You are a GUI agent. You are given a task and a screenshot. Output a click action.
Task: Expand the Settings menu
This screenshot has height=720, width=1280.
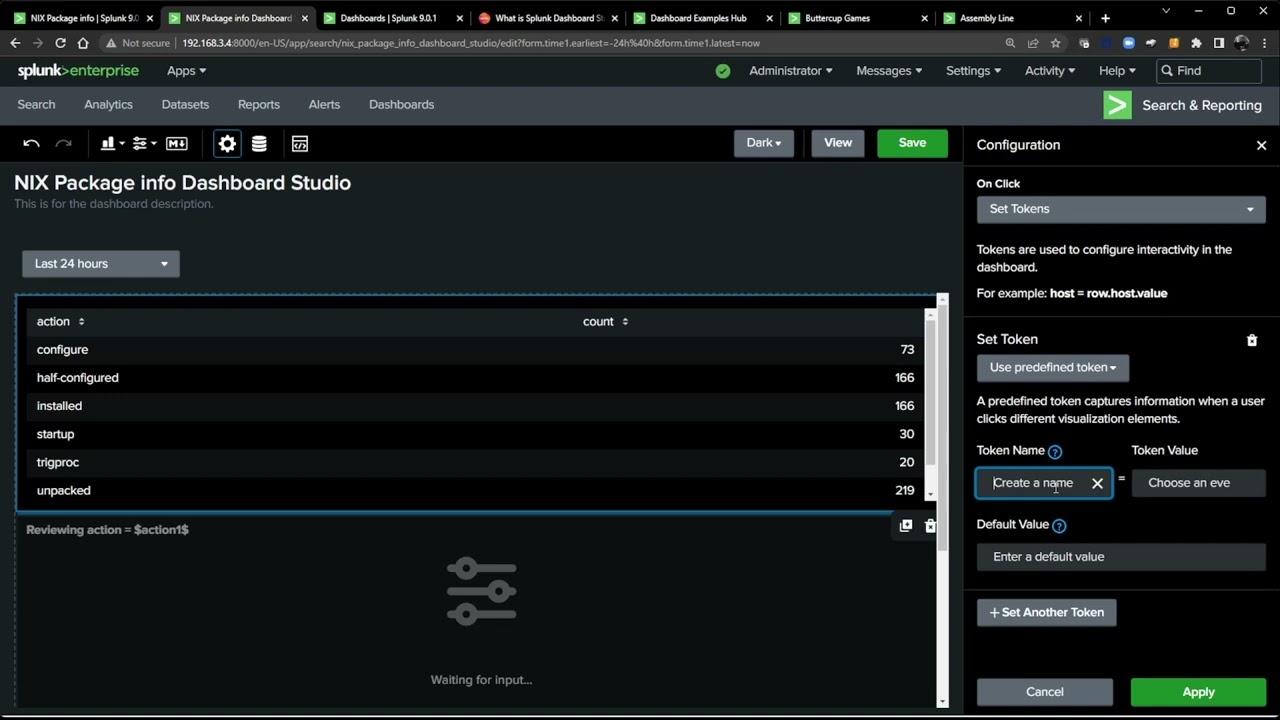click(x=973, y=71)
